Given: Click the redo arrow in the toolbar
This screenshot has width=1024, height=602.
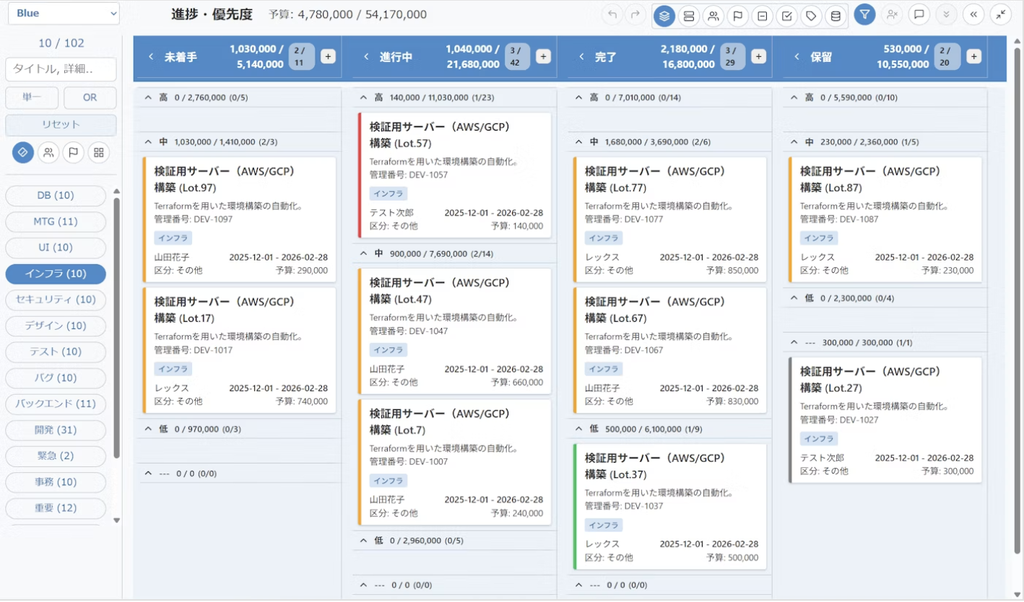Looking at the screenshot, I should pyautogui.click(x=634, y=14).
